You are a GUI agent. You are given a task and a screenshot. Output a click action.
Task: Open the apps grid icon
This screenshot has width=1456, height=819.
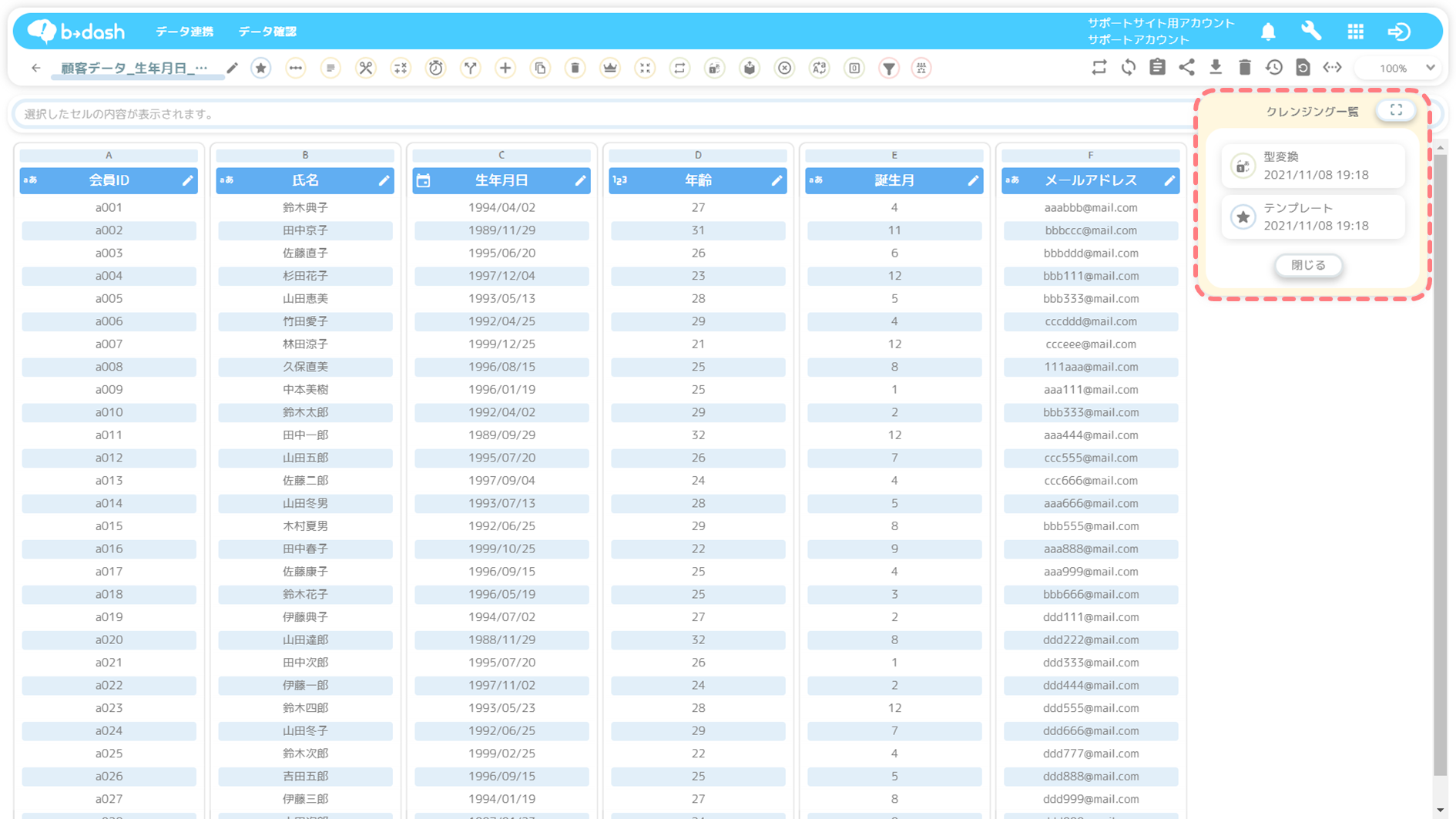tap(1356, 32)
